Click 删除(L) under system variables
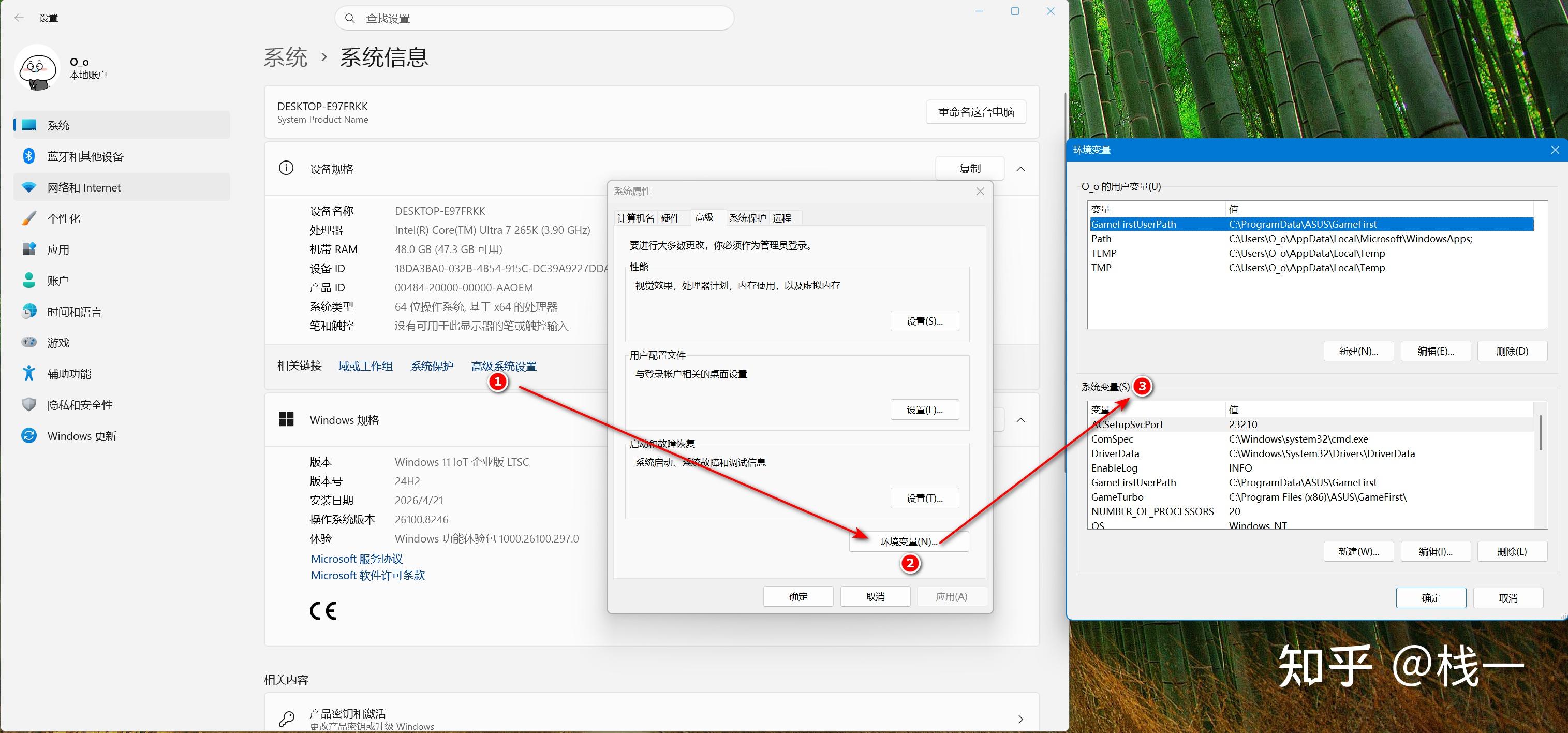 (x=1513, y=552)
